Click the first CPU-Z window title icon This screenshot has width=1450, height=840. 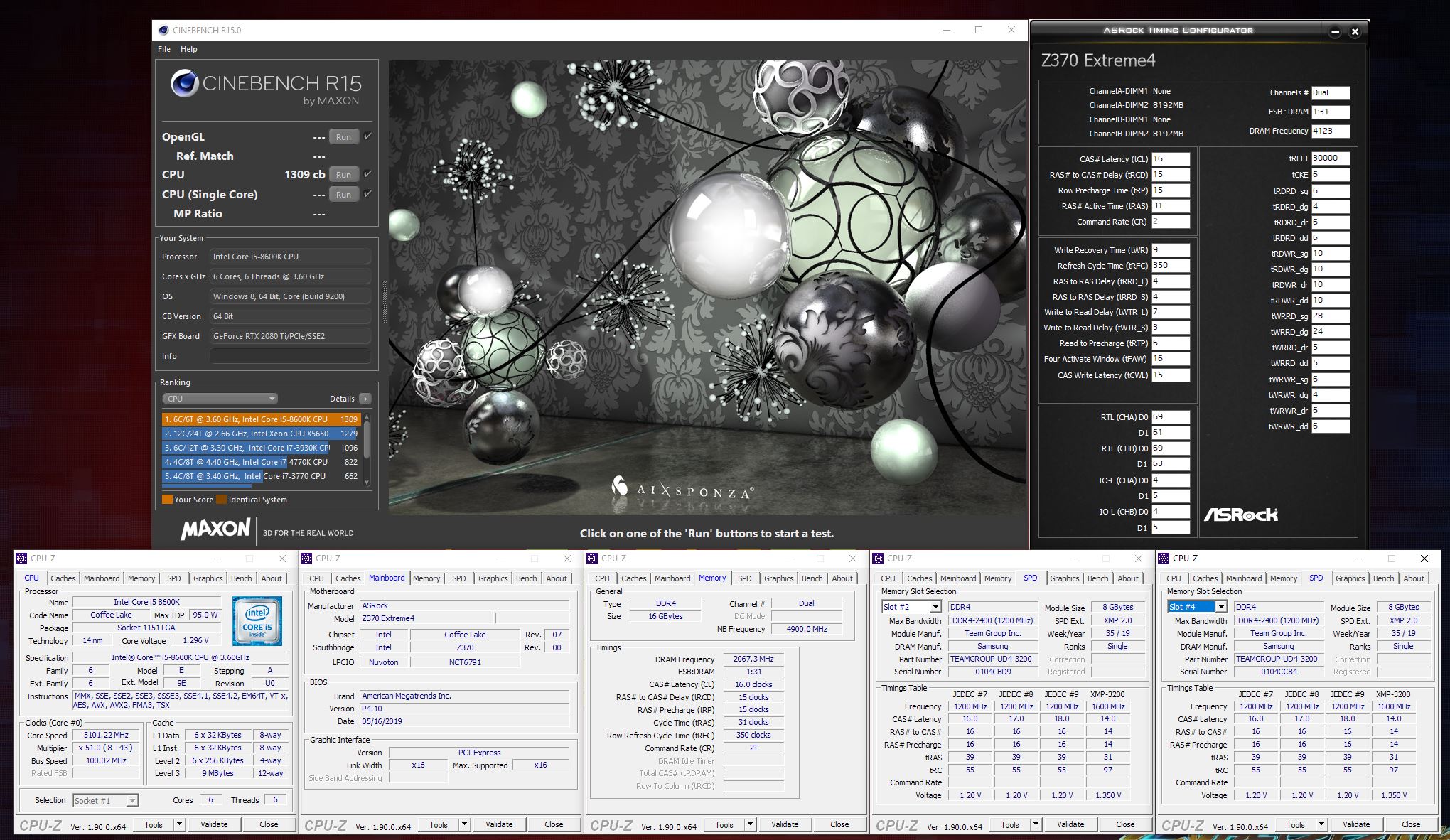(x=21, y=559)
